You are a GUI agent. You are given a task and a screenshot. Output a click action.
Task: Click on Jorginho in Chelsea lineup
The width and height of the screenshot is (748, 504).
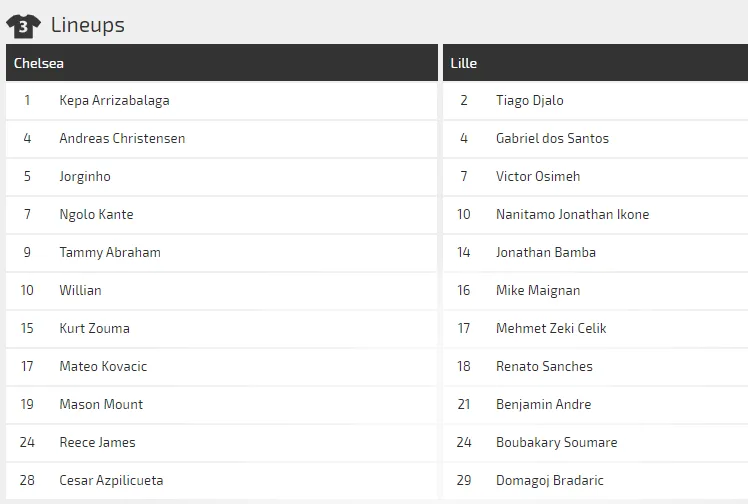pos(85,176)
